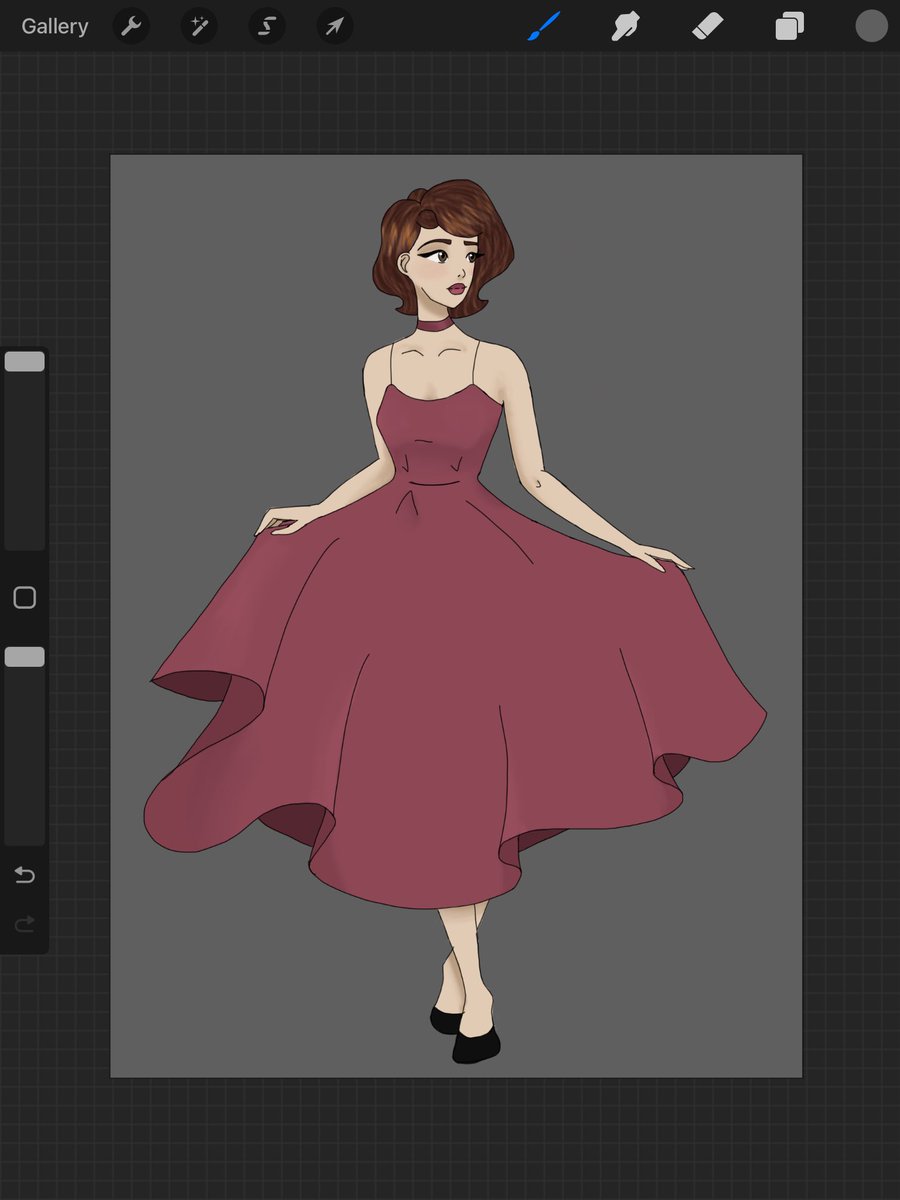Viewport: 900px width, 1200px height.
Task: Undo the last stroke
Action: 25,876
